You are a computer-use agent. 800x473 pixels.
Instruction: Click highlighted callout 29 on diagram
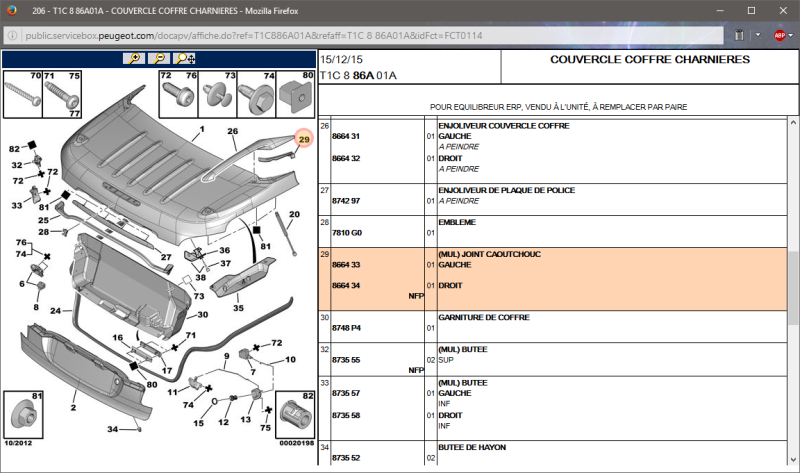point(304,139)
